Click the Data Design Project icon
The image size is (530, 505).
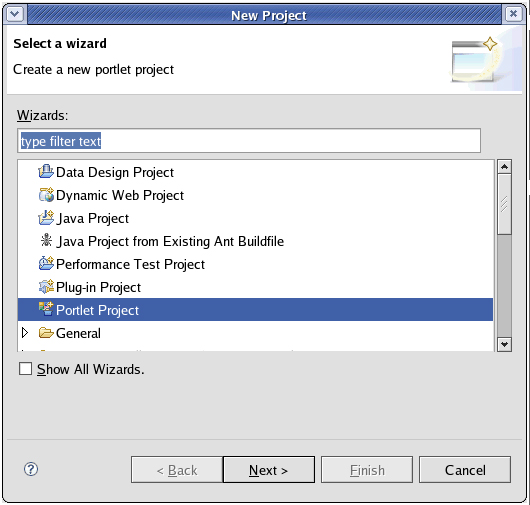(x=46, y=172)
